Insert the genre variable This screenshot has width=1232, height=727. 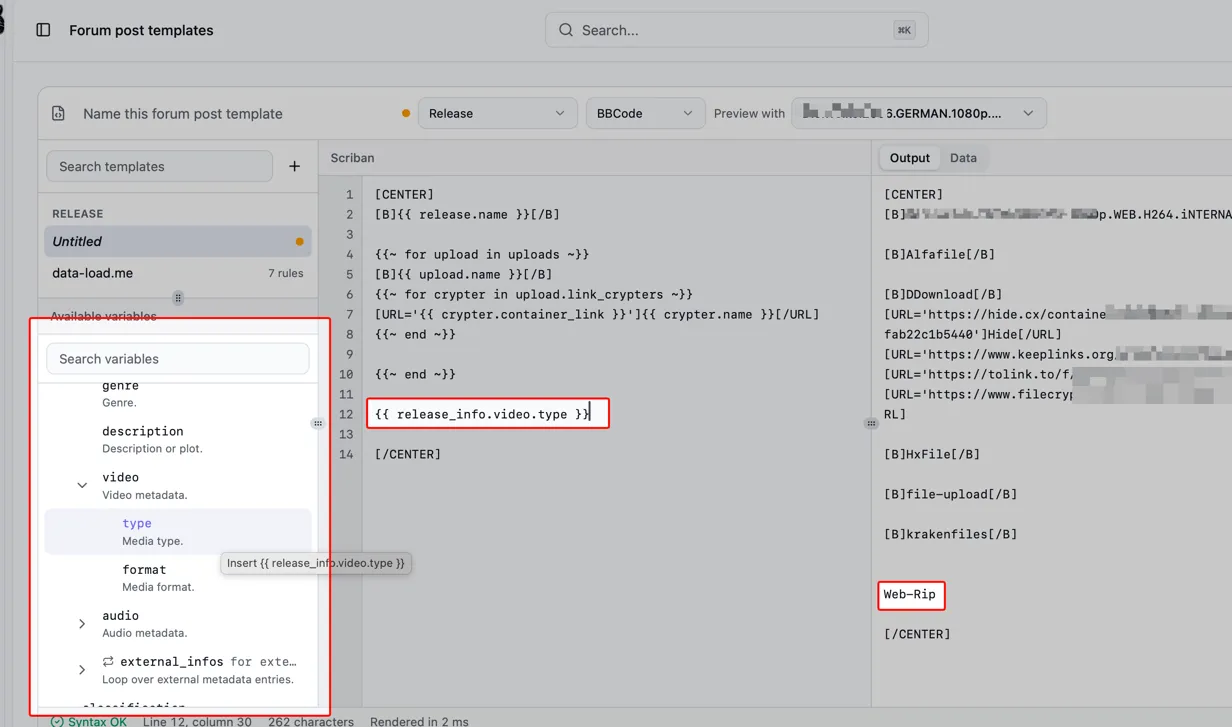click(178, 393)
